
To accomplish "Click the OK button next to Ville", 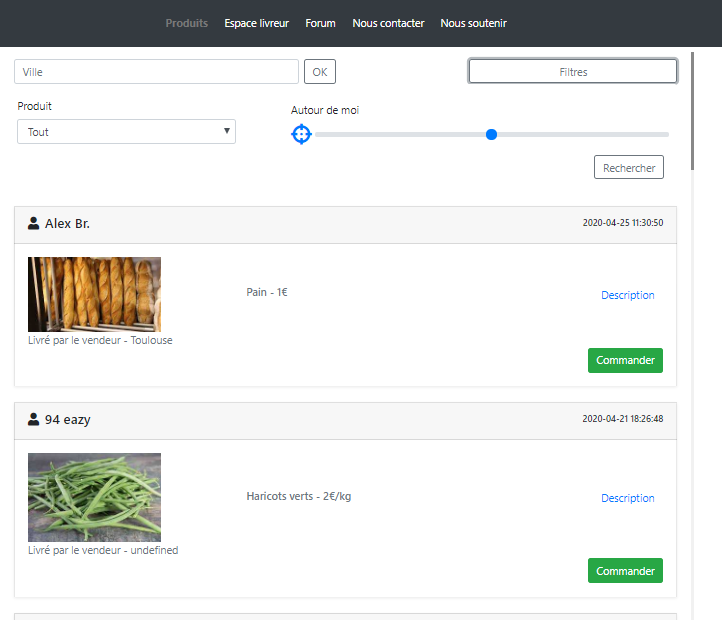I will click(320, 71).
